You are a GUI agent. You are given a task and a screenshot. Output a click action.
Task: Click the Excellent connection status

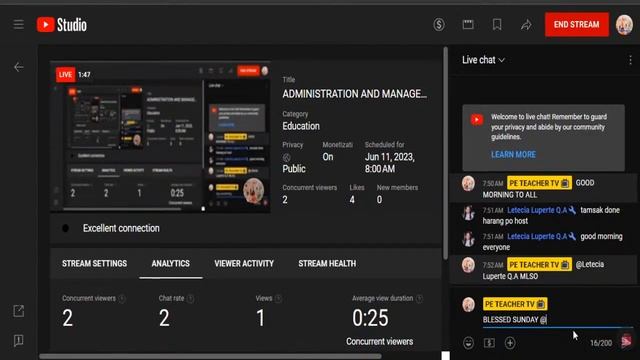pyautogui.click(x=121, y=228)
